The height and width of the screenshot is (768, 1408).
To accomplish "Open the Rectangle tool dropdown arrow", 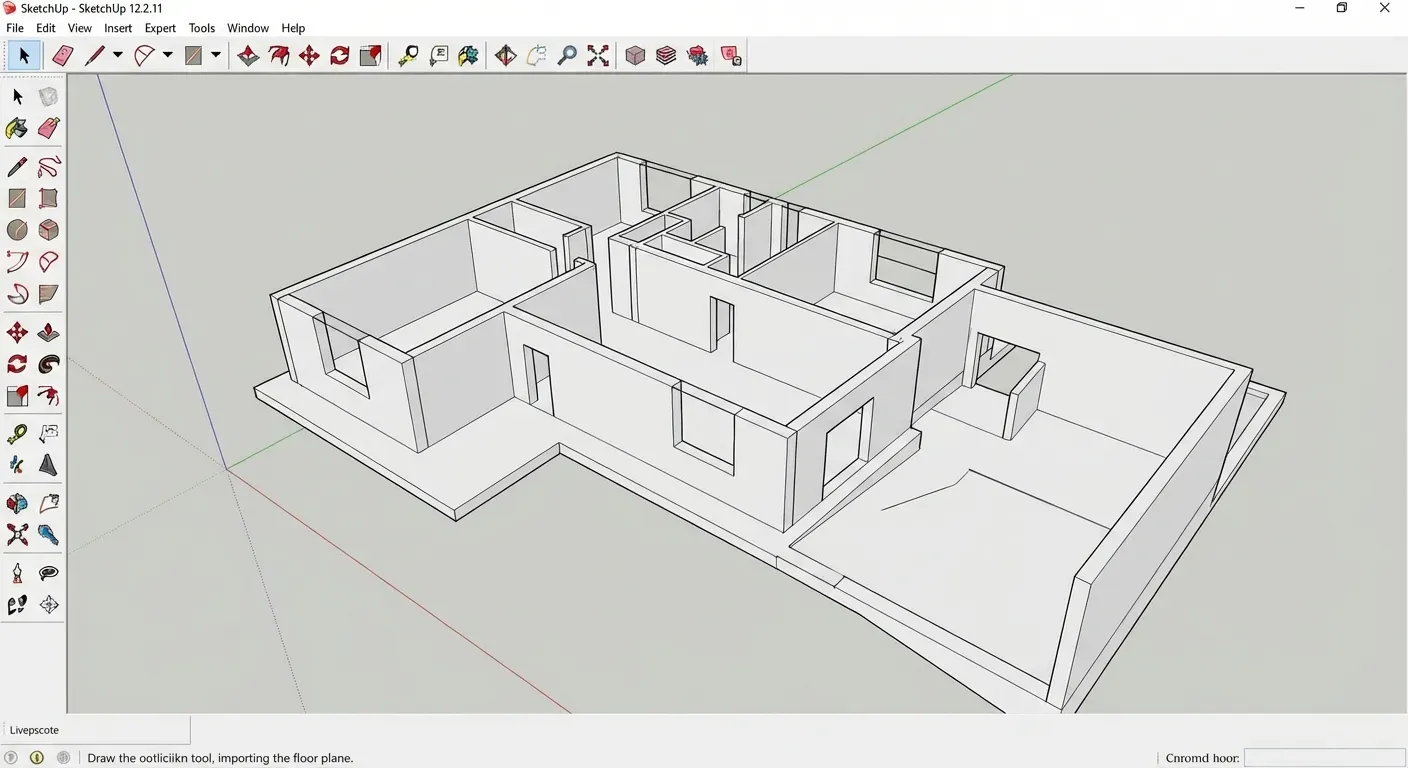I will coord(216,55).
